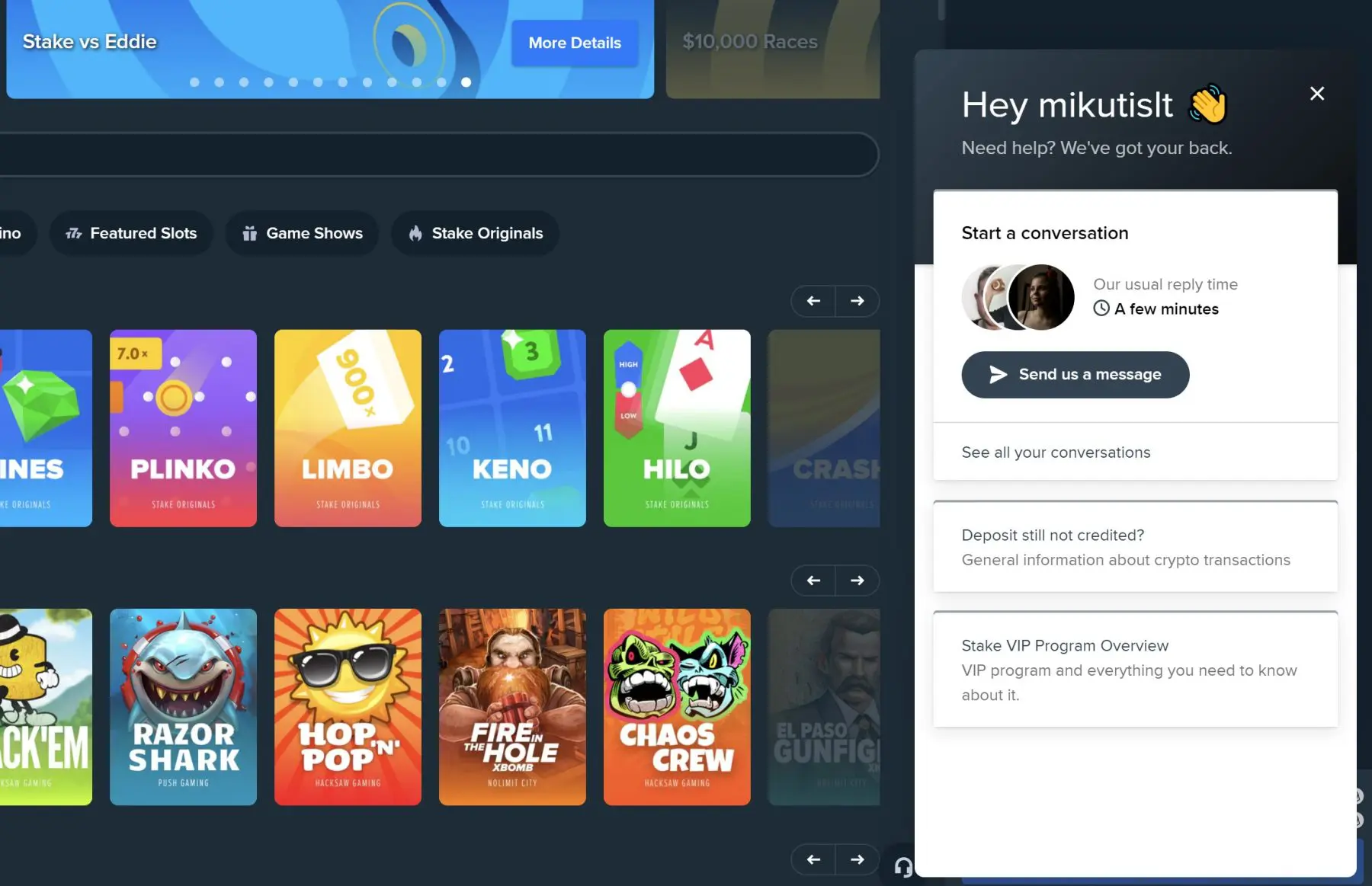Image resolution: width=1372 pixels, height=886 pixels.
Task: Select the flame icon on Stake Originals chip
Action: (415, 233)
